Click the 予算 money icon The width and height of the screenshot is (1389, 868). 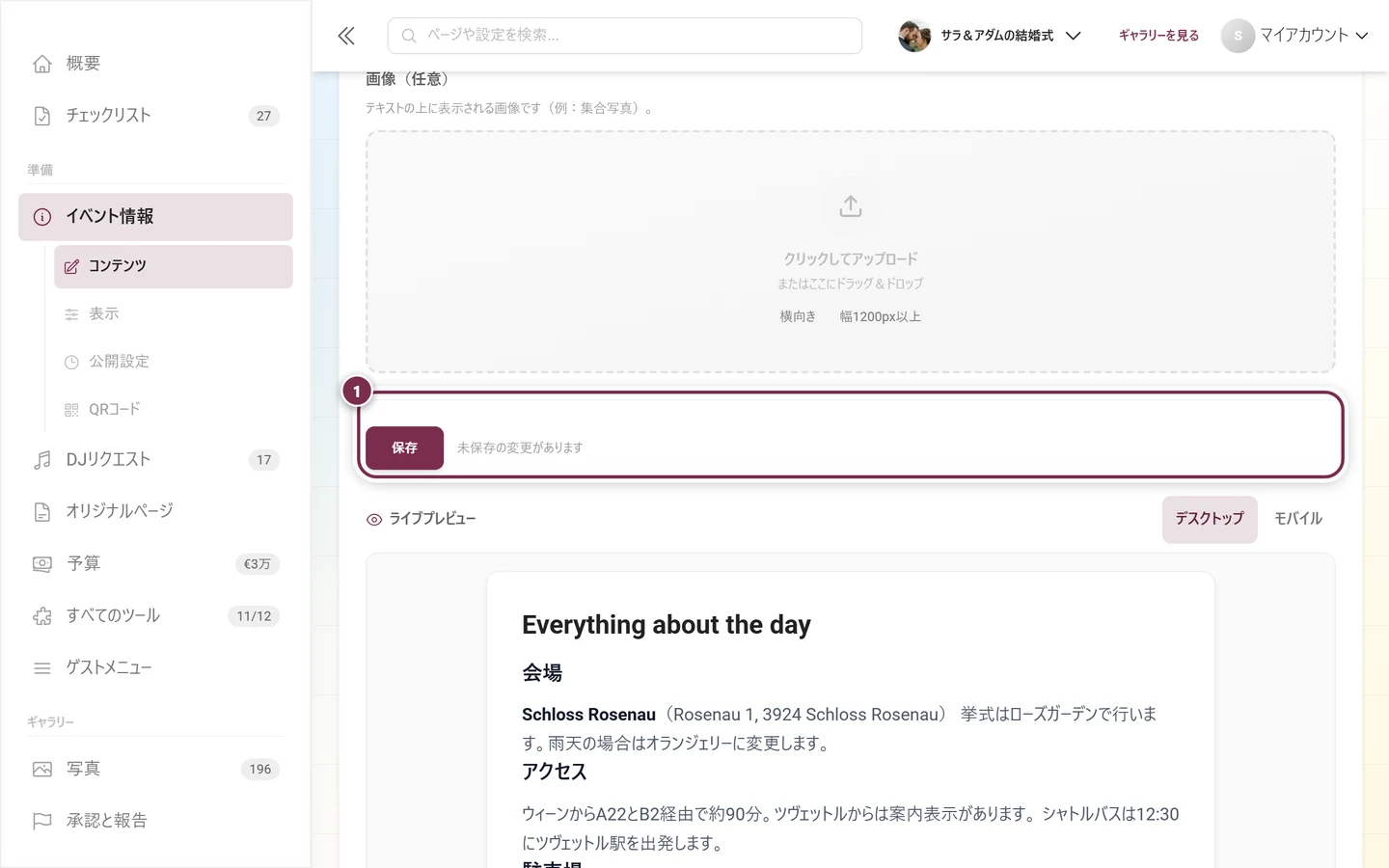[42, 564]
